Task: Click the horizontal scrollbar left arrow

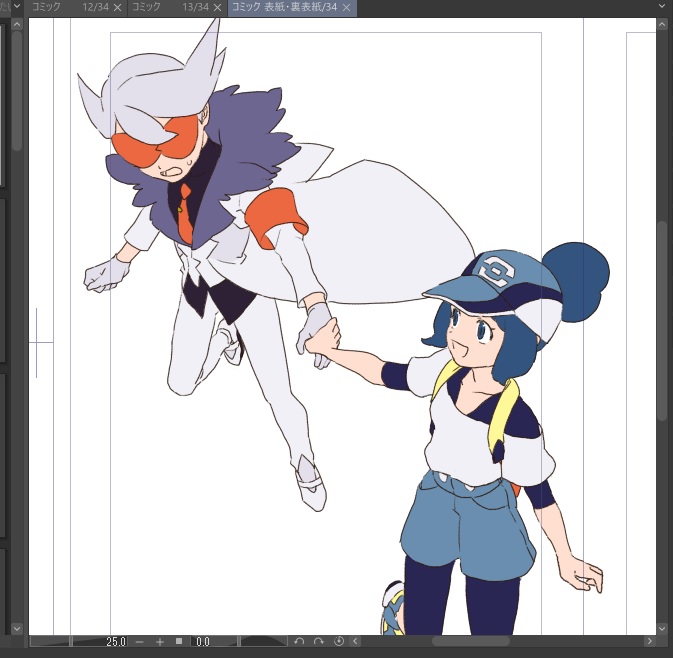Action: click(355, 641)
